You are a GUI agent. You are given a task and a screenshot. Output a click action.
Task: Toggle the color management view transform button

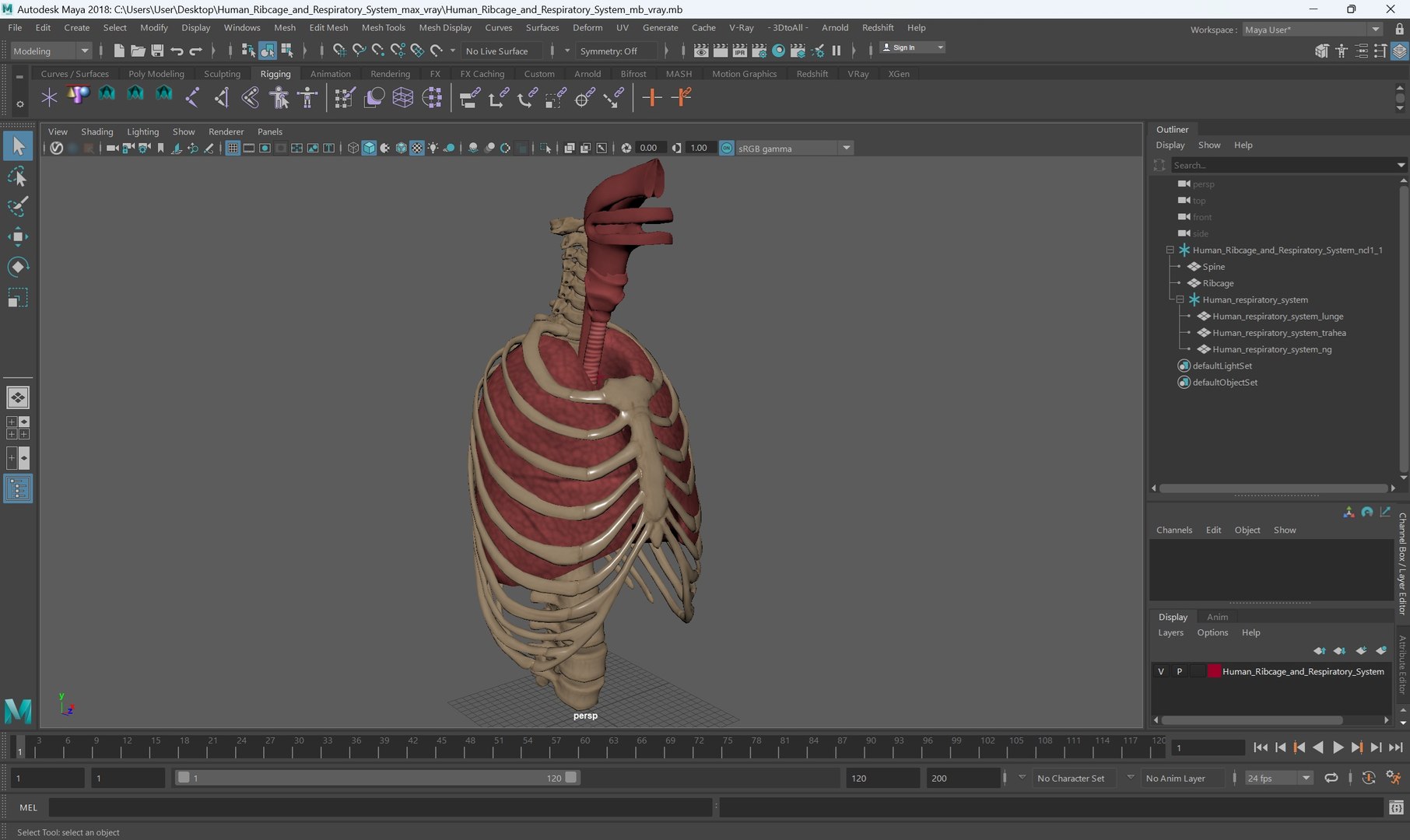tap(726, 148)
